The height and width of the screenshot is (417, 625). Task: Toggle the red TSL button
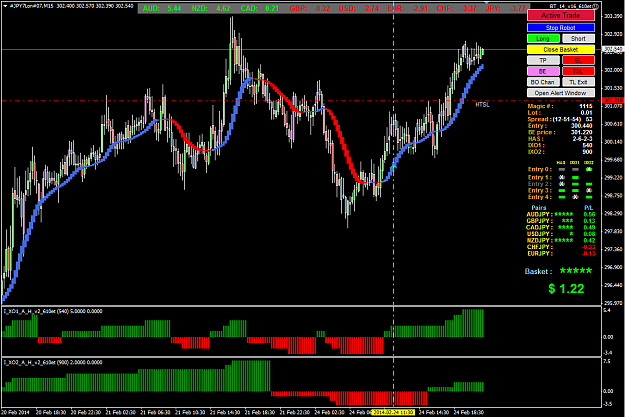578,71
